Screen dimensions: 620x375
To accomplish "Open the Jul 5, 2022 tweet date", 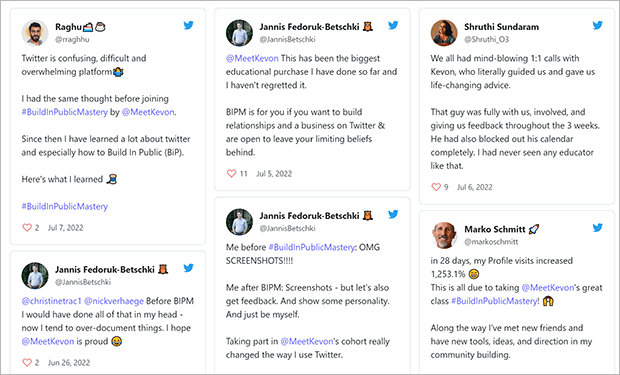I will (x=274, y=174).
